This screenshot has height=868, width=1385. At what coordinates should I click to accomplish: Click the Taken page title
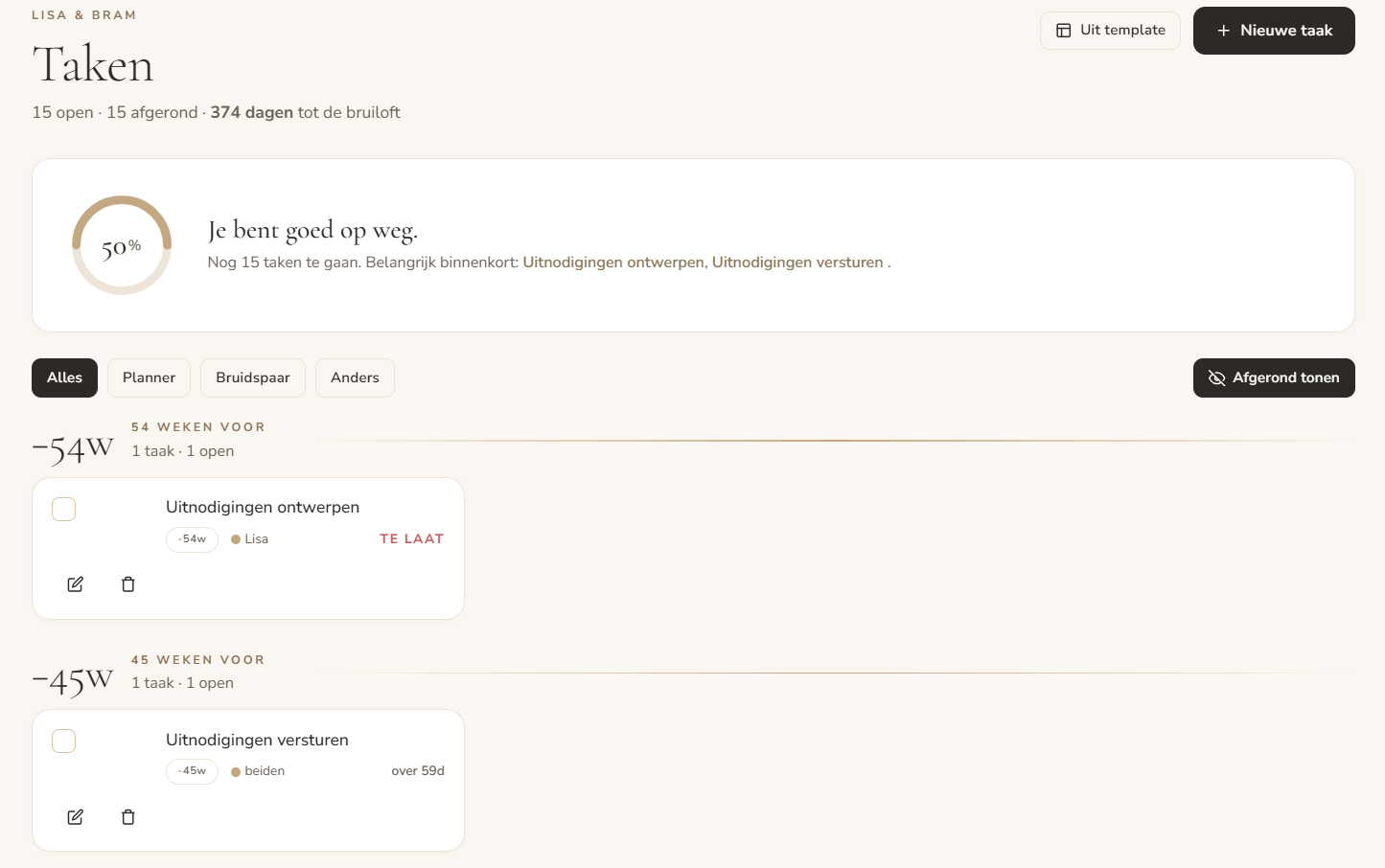tap(93, 65)
